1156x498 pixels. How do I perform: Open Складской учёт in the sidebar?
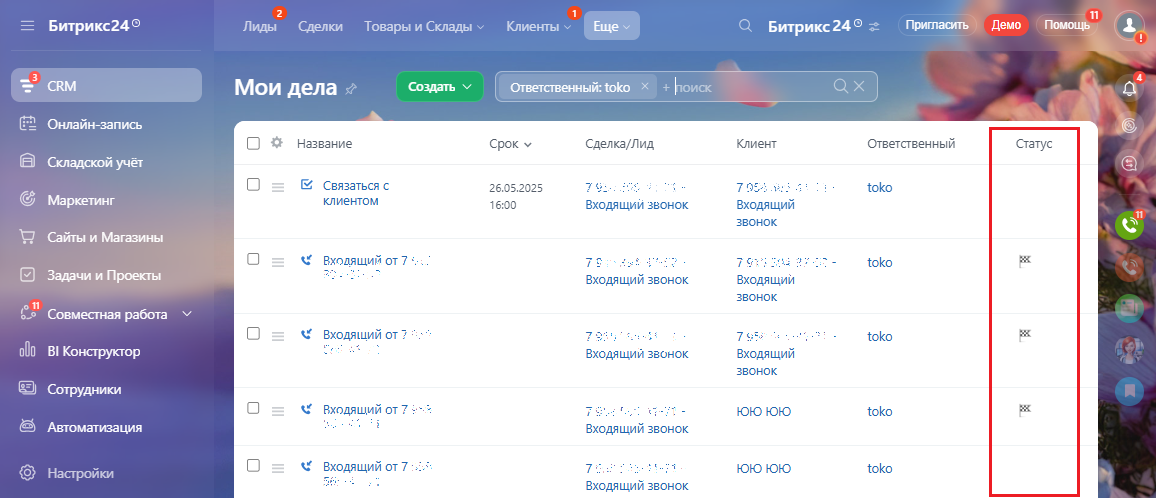click(94, 162)
